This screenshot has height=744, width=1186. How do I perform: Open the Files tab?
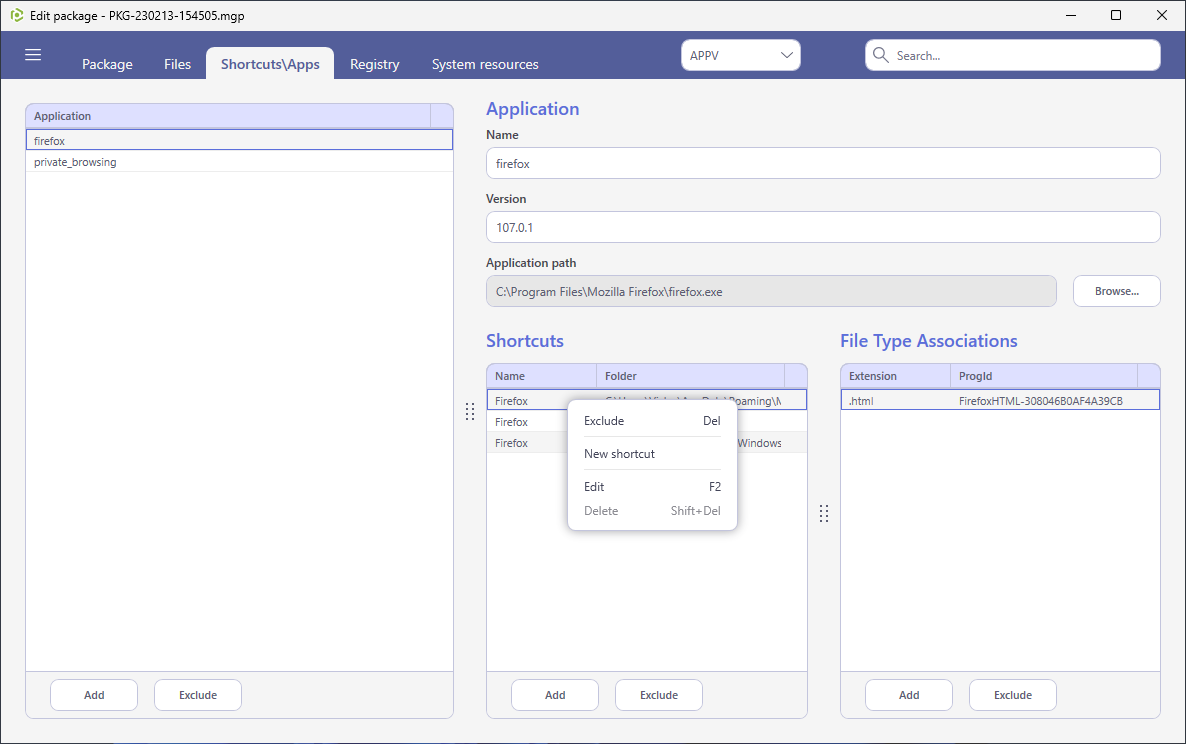[x=178, y=64]
